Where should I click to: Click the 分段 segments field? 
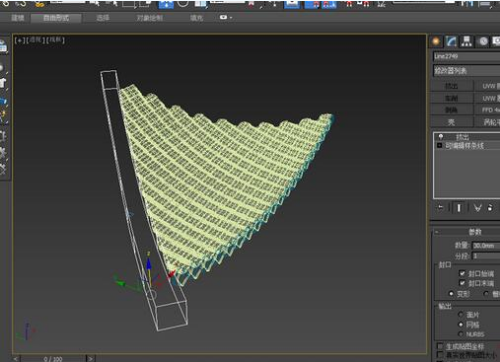(486, 256)
